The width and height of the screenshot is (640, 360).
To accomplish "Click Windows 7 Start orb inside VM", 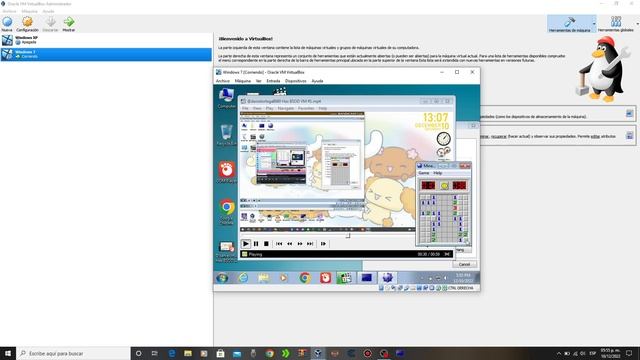I will click(x=222, y=278).
